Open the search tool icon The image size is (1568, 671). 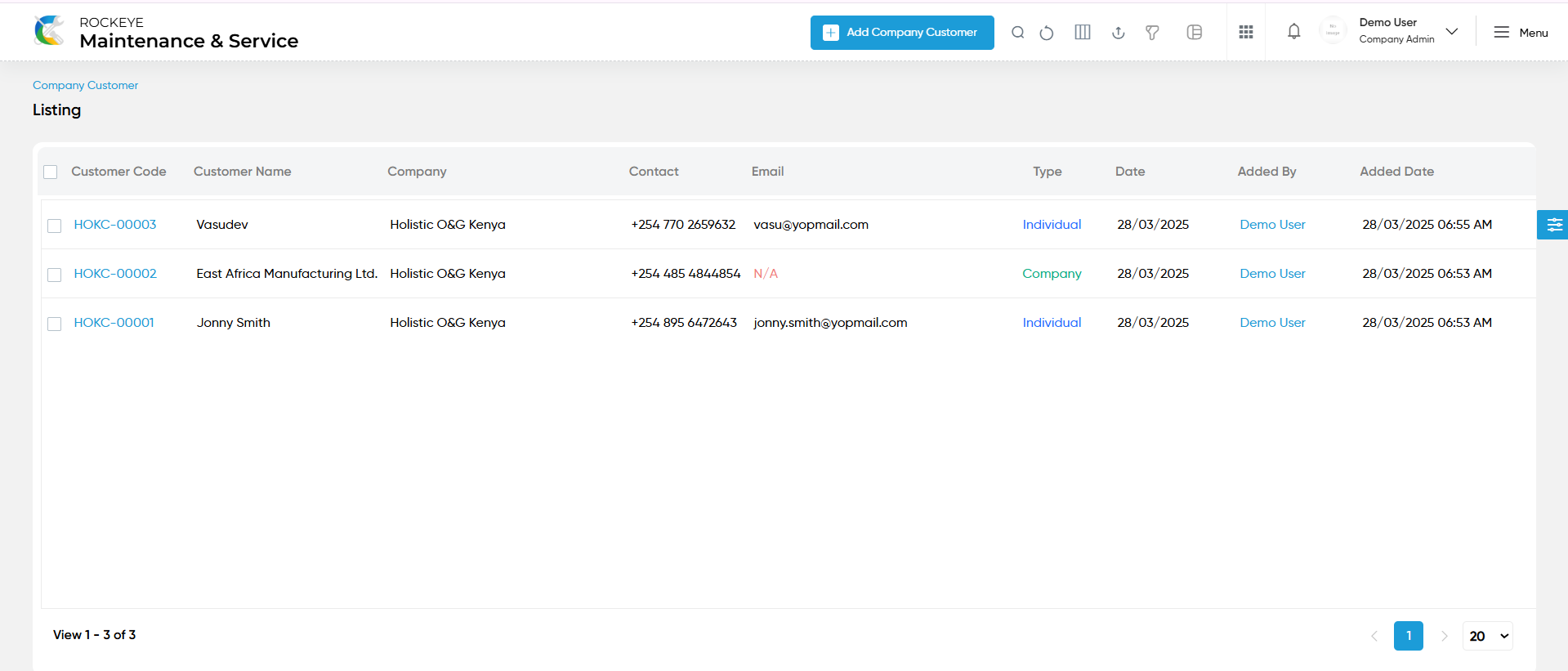point(1017,33)
